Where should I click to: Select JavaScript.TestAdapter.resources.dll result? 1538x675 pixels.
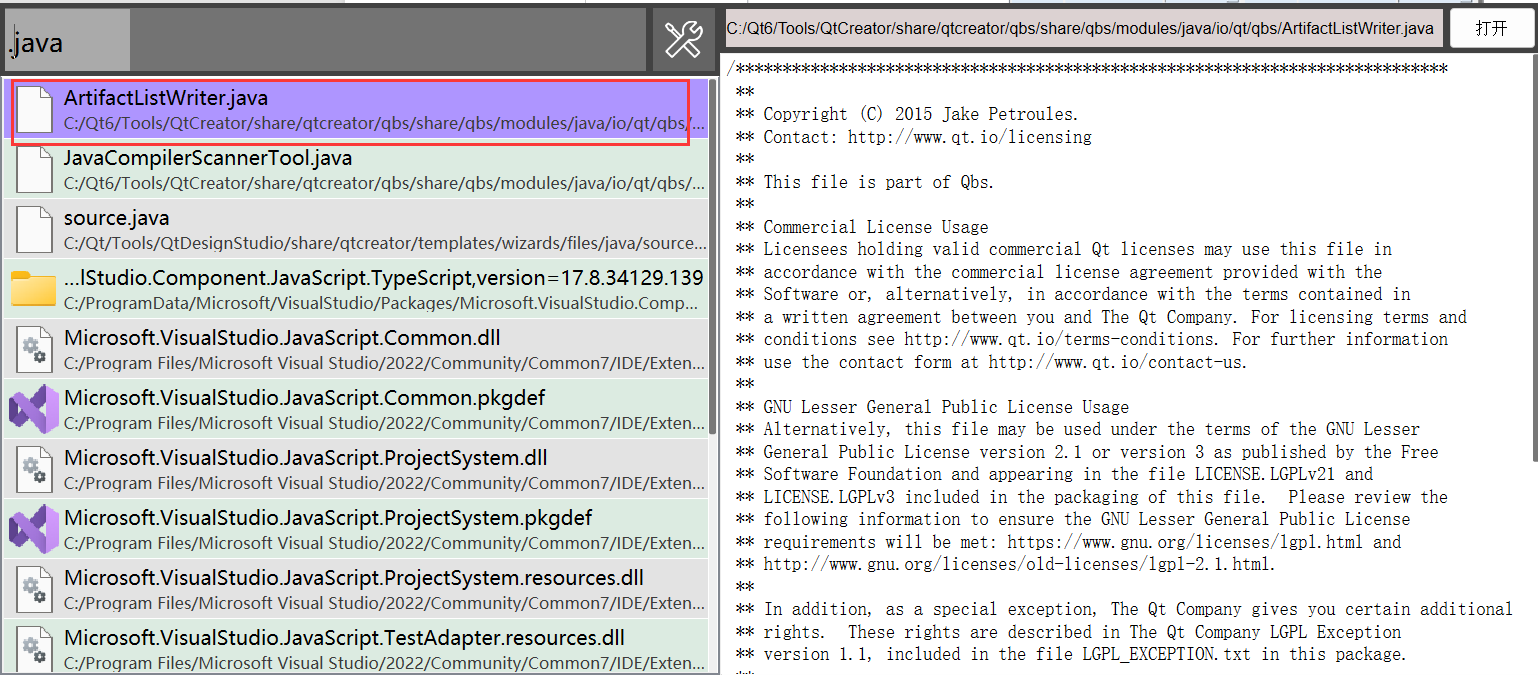pos(355,647)
